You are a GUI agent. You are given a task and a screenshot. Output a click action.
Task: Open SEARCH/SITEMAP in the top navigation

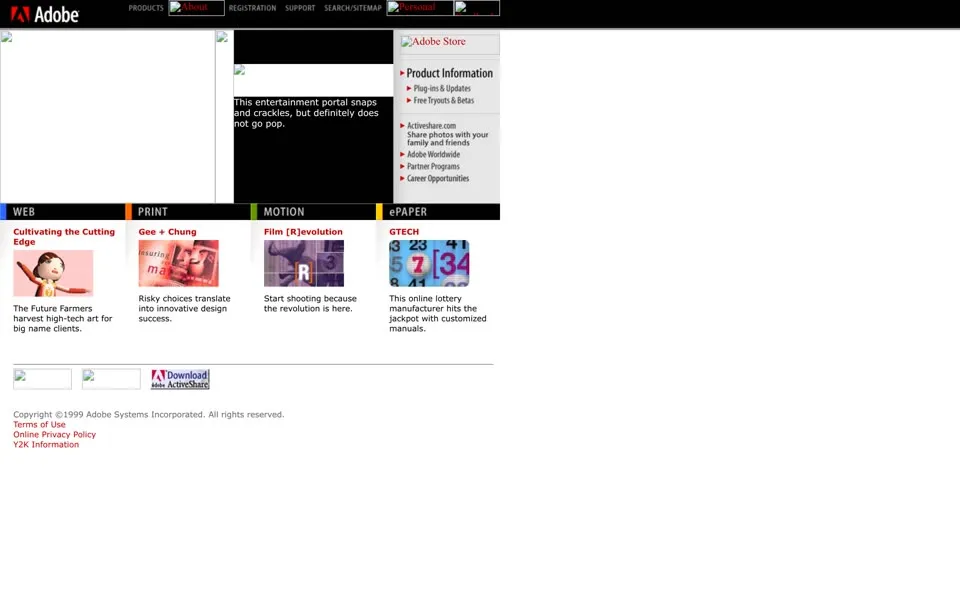(353, 8)
